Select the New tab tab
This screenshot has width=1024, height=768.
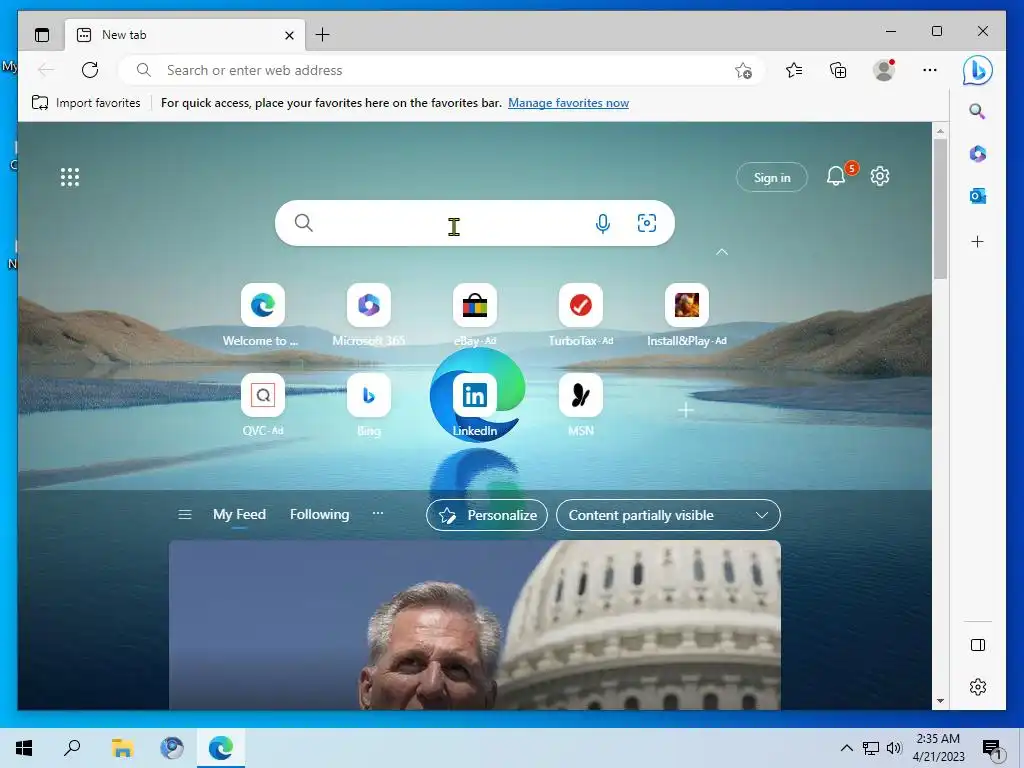pos(185,35)
